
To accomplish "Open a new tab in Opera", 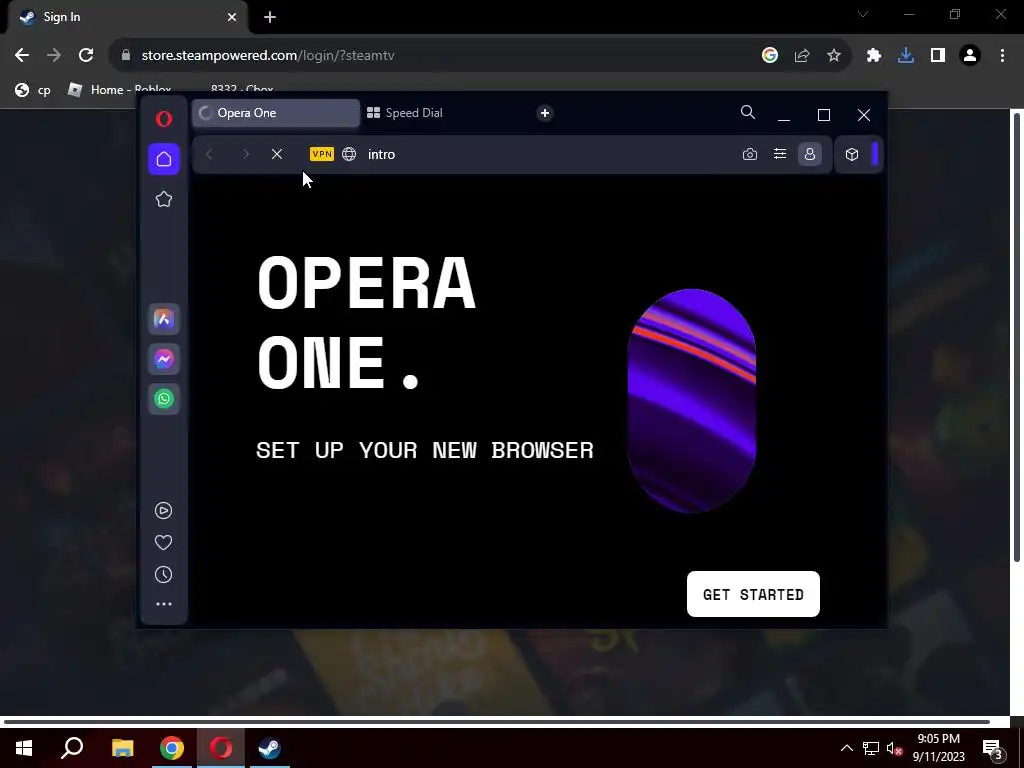I will point(545,113).
